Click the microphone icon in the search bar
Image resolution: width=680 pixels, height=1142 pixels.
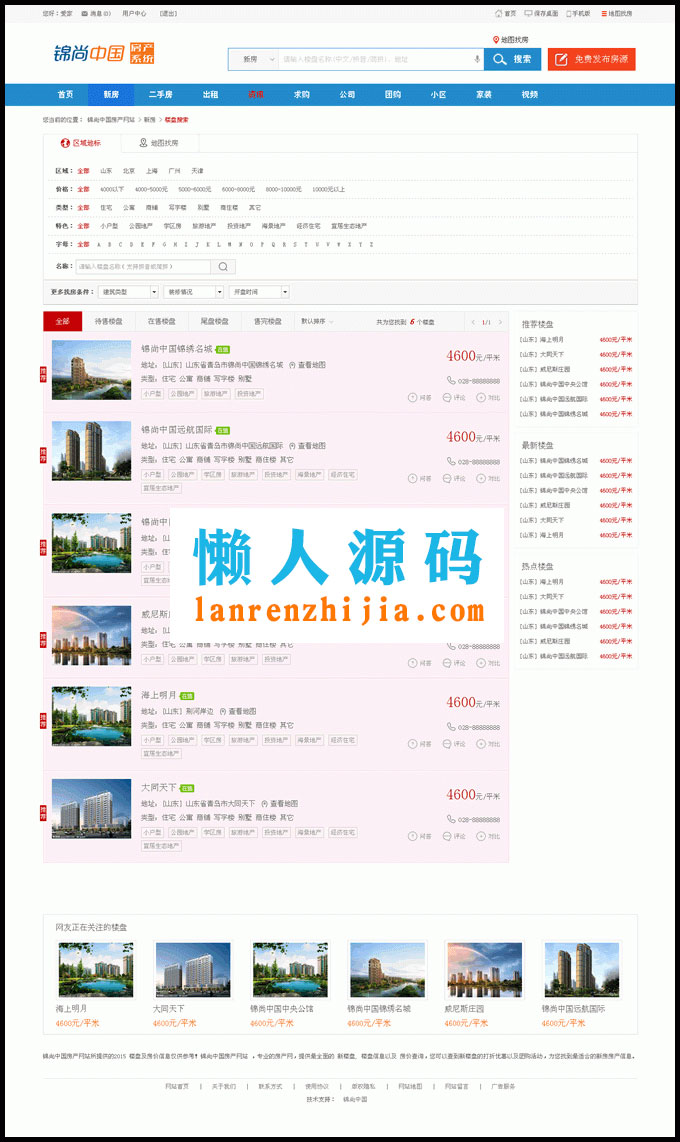477,59
